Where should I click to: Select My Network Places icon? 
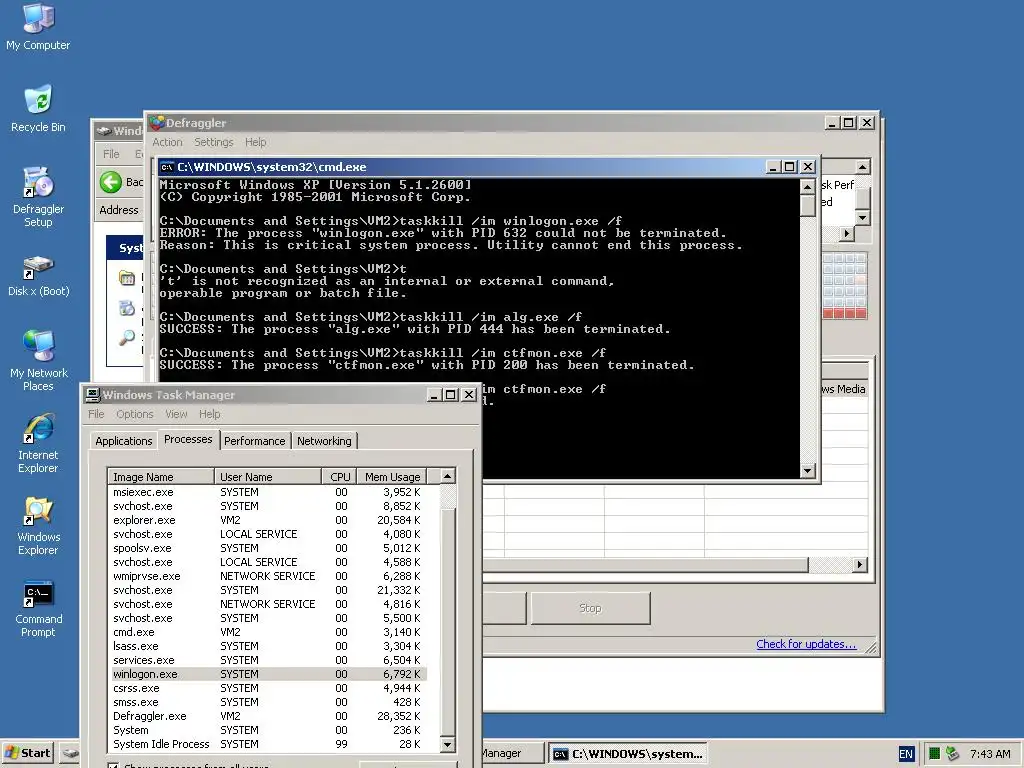38,360
